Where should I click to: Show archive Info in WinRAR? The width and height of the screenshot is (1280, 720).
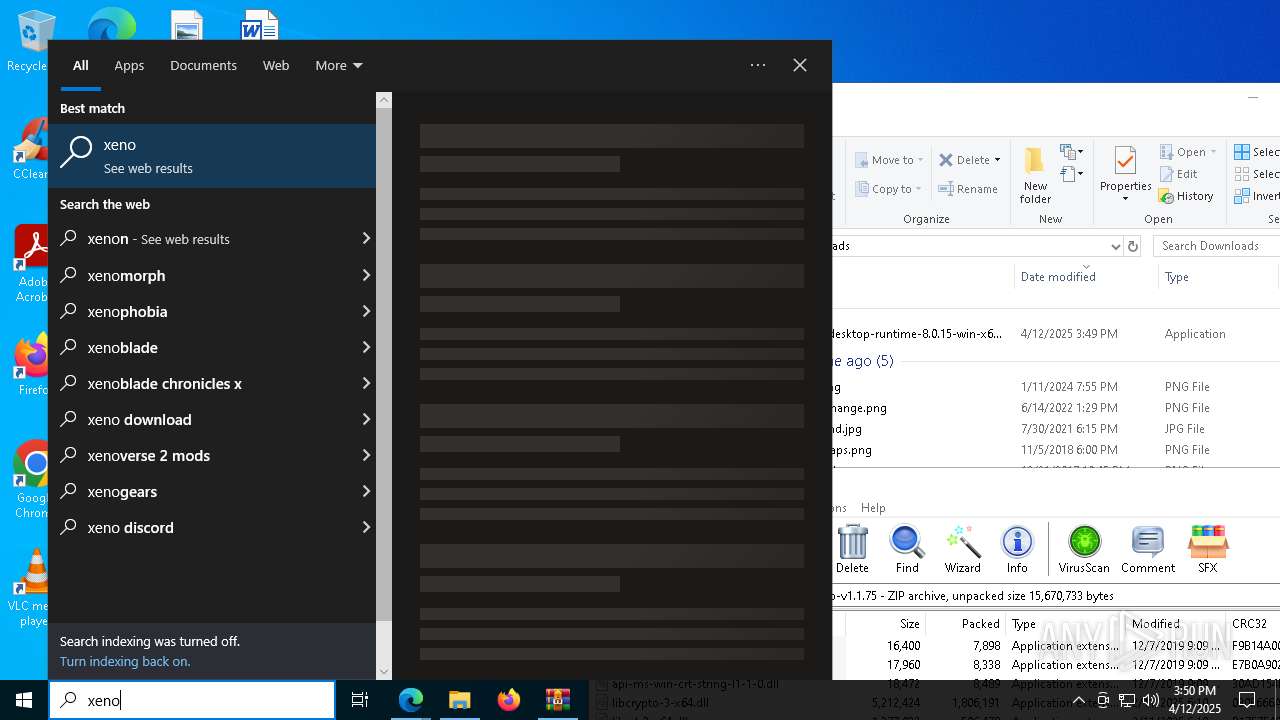pyautogui.click(x=1017, y=549)
